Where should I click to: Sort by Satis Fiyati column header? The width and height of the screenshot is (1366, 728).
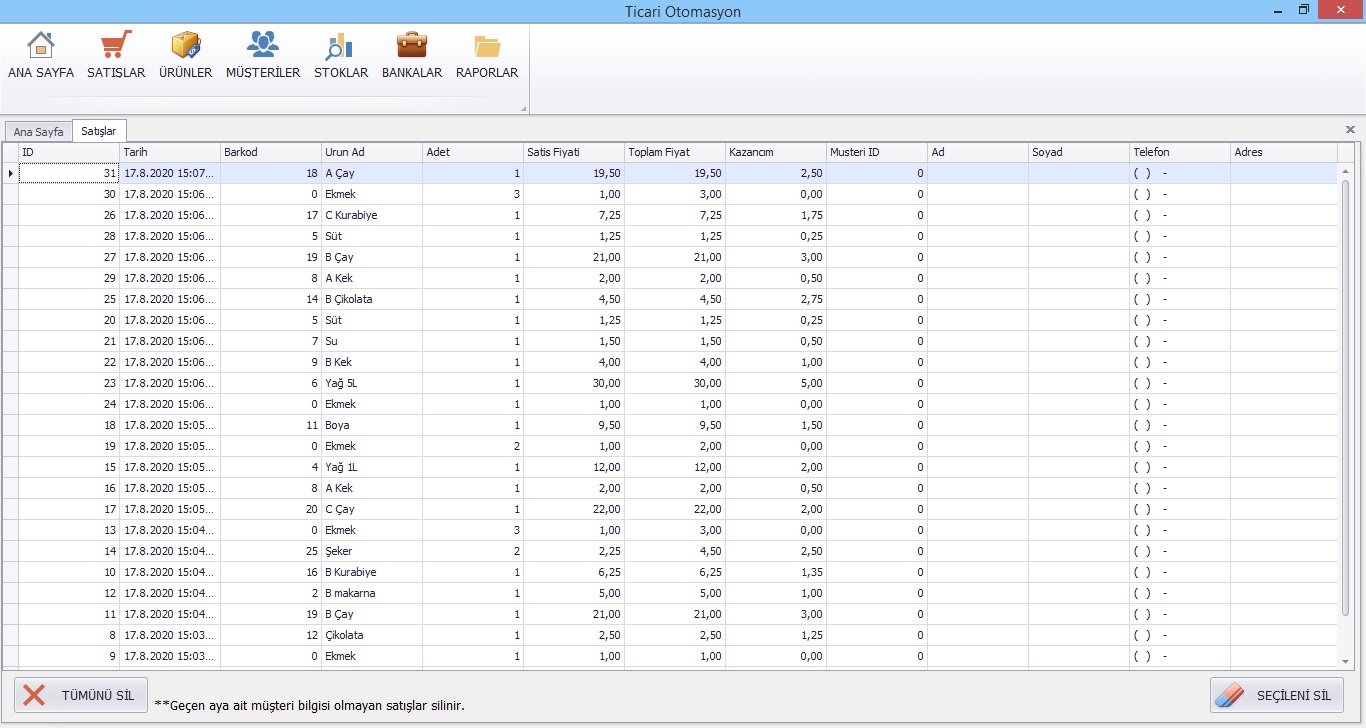point(573,152)
